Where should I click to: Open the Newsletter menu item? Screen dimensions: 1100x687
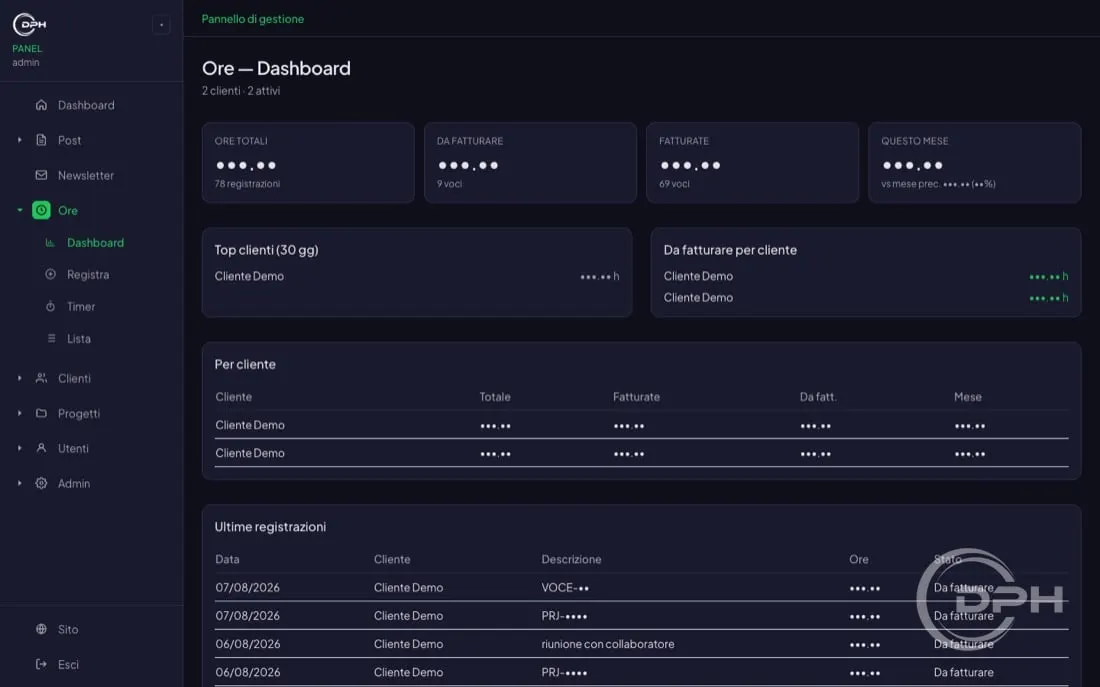coord(86,175)
